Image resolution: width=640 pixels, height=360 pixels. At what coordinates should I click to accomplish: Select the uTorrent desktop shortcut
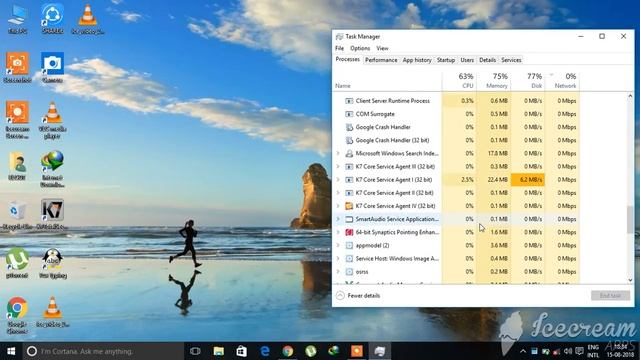pos(17,263)
